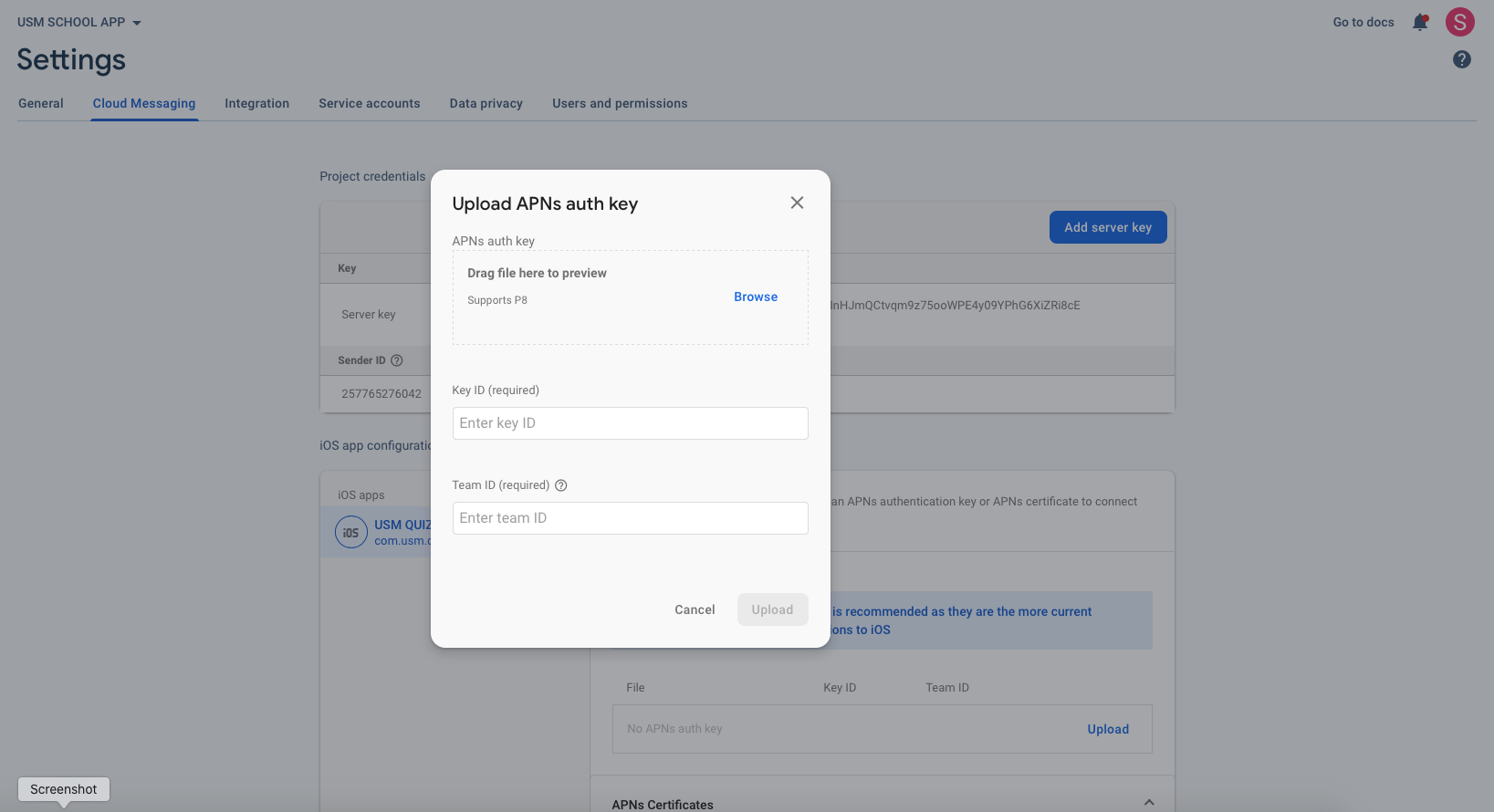Close the Upload APNs auth key dialog
Image resolution: width=1494 pixels, height=812 pixels.
tap(797, 203)
